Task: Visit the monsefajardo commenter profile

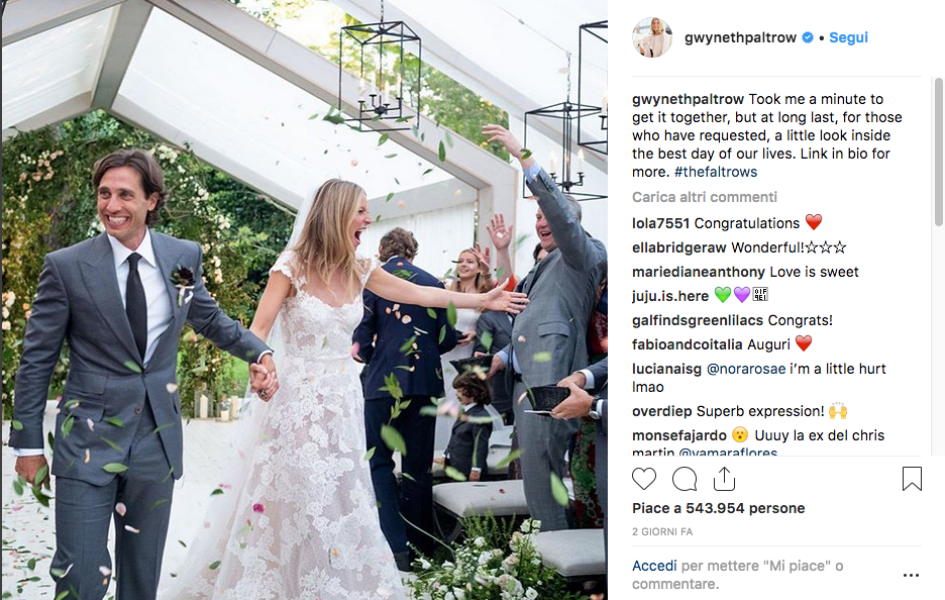Action: tap(679, 436)
